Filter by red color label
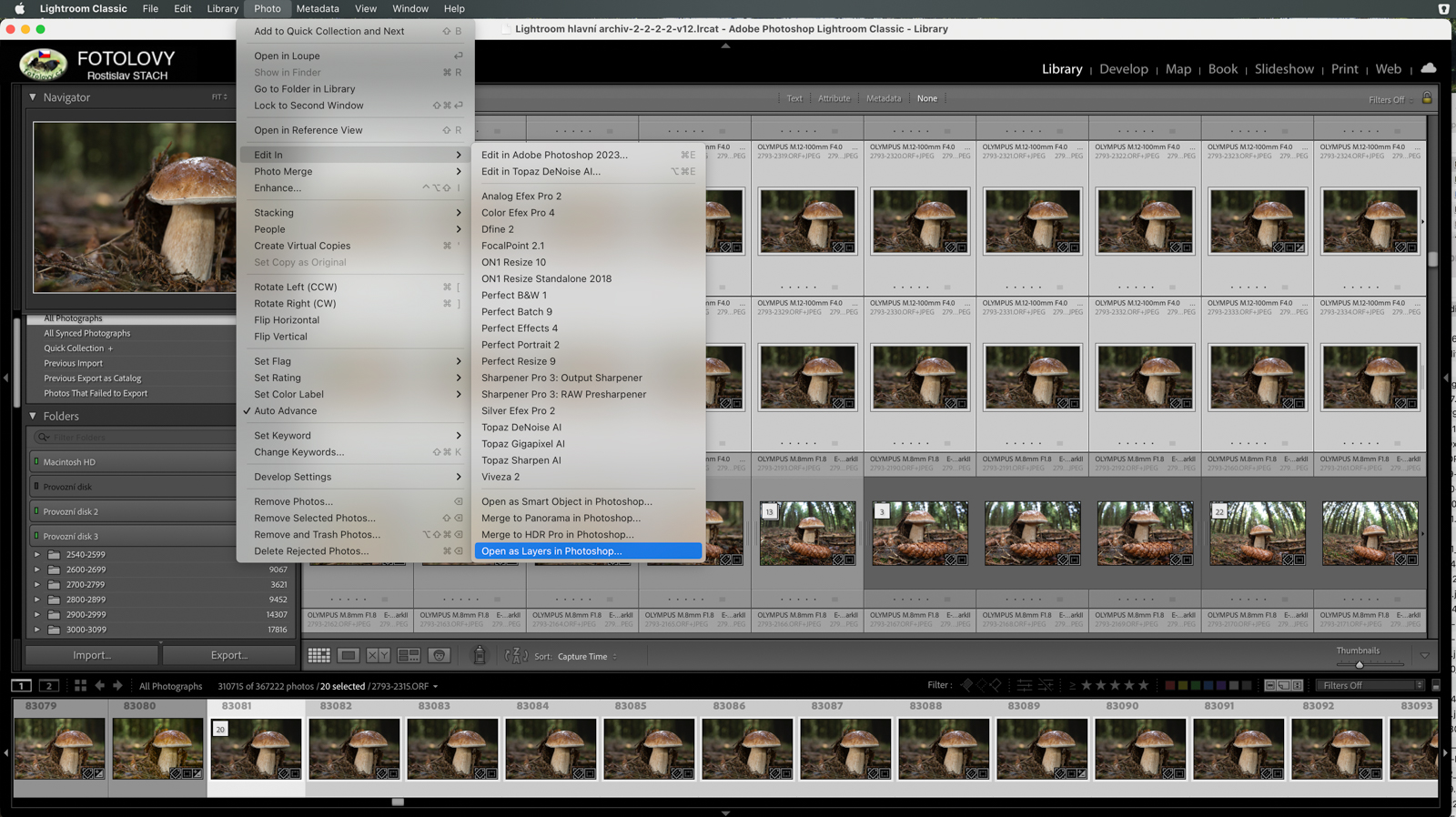This screenshot has width=1456, height=817. coord(1170,685)
